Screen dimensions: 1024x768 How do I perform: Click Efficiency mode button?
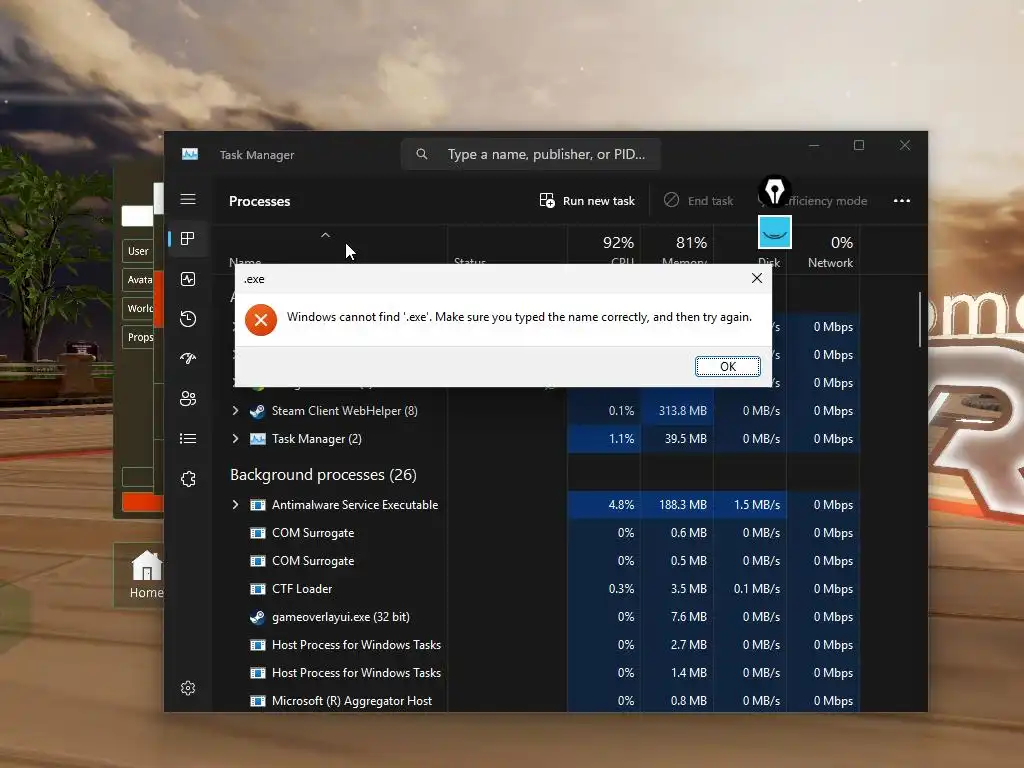click(814, 200)
